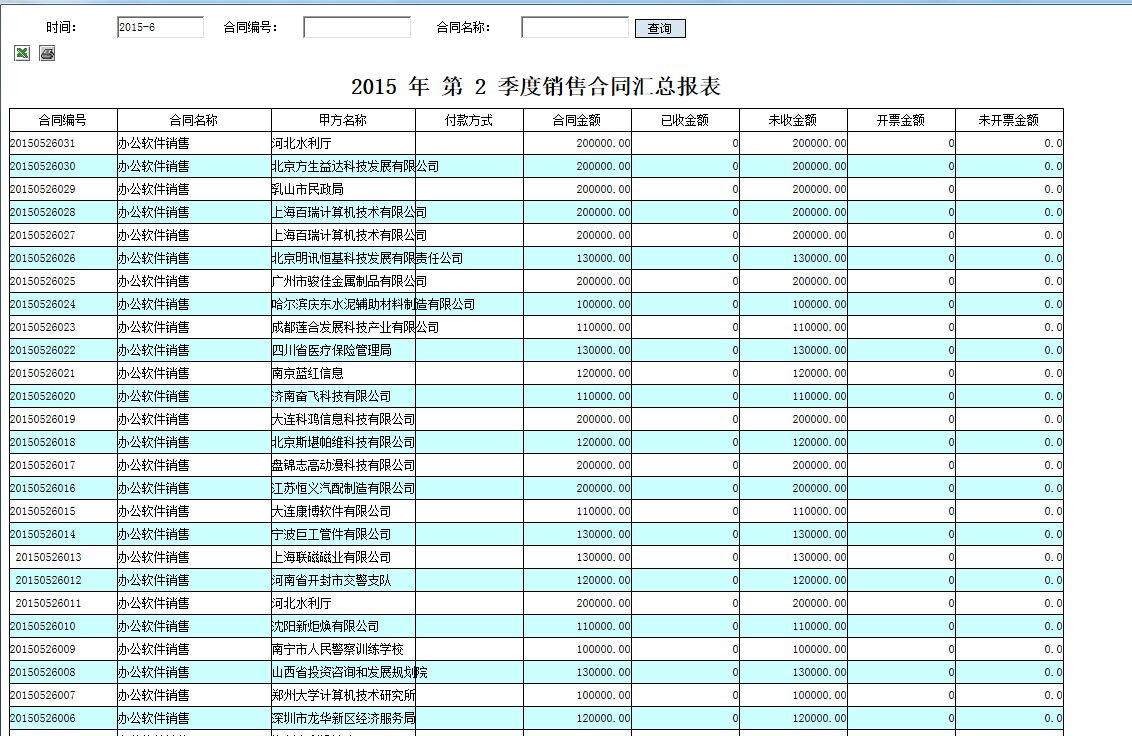1132x736 pixels.
Task: Click the 已收金额 column header
Action: (685, 120)
